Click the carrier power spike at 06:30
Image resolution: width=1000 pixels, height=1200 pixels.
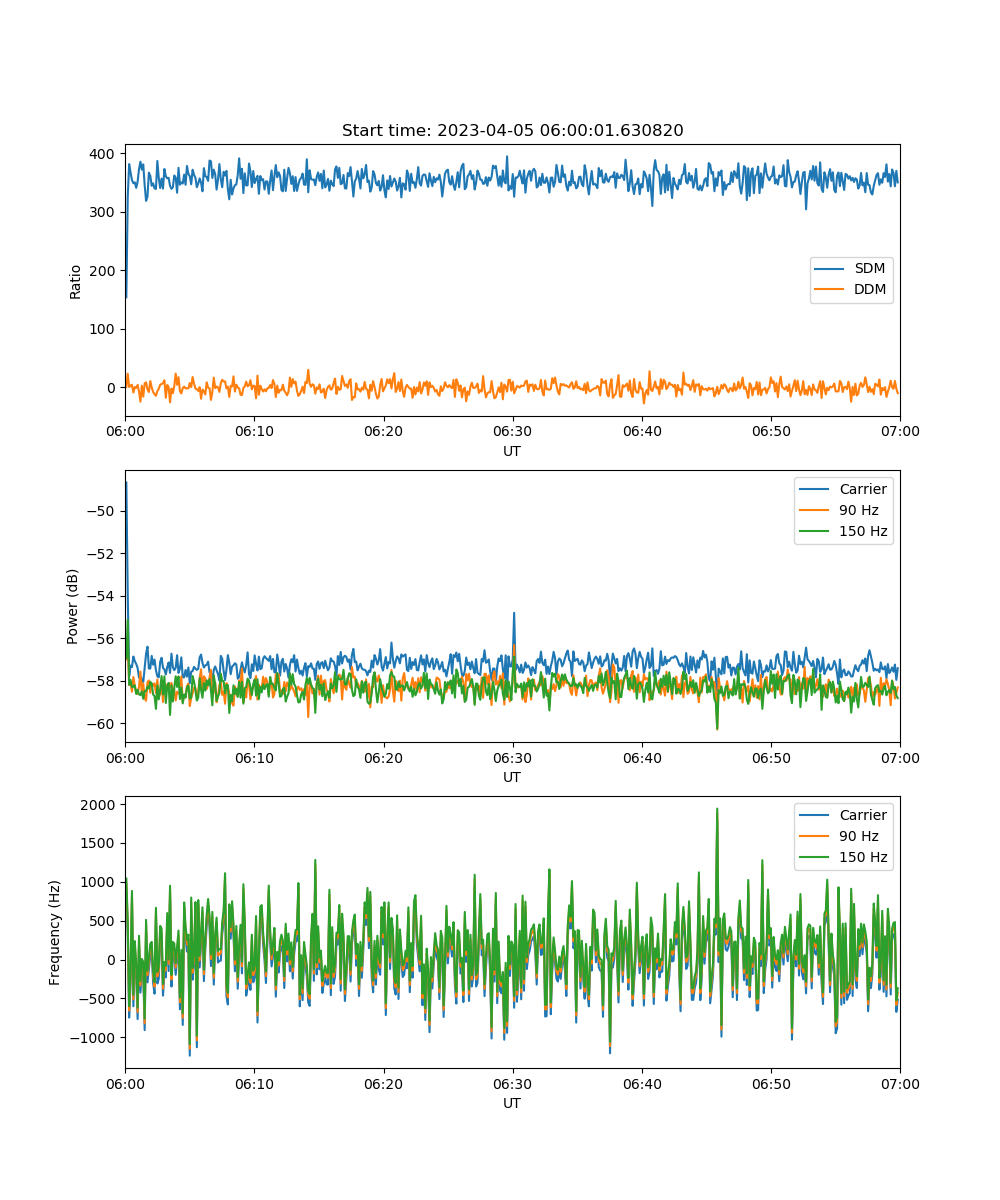pyautogui.click(x=514, y=614)
